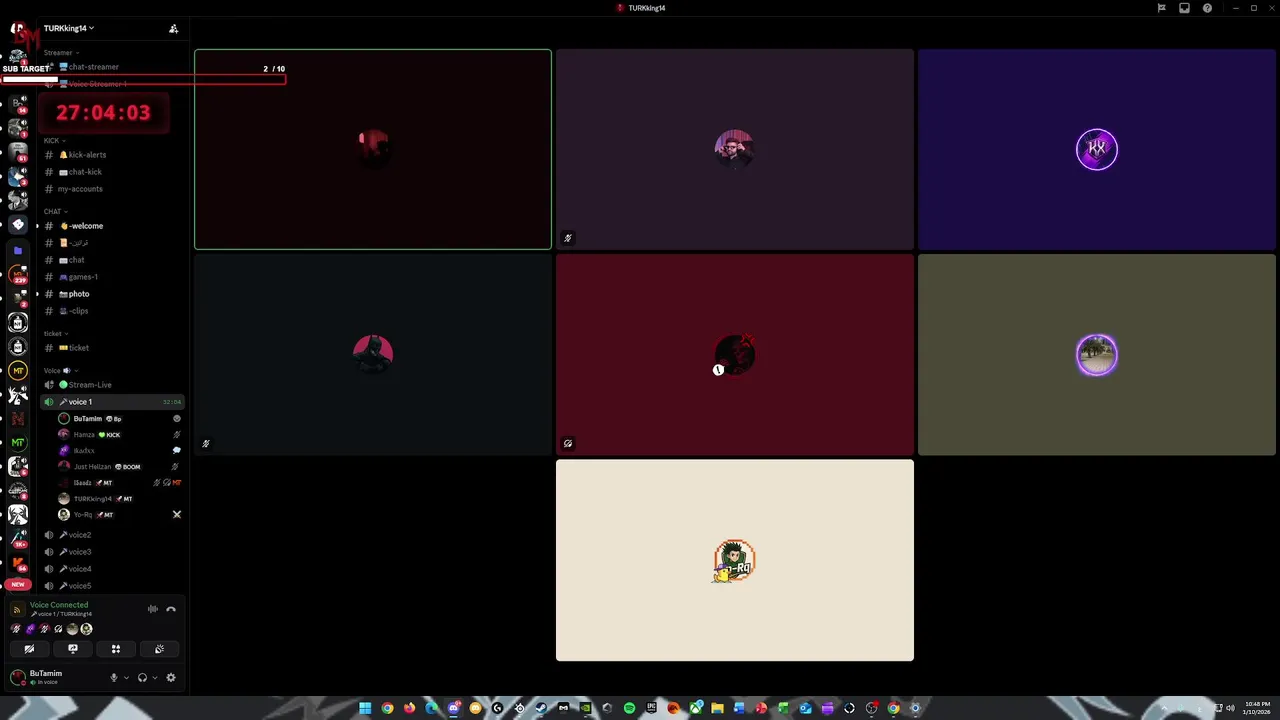The image size is (1280, 720).
Task: Select the Stream-Live stage channel
Action: (112, 385)
